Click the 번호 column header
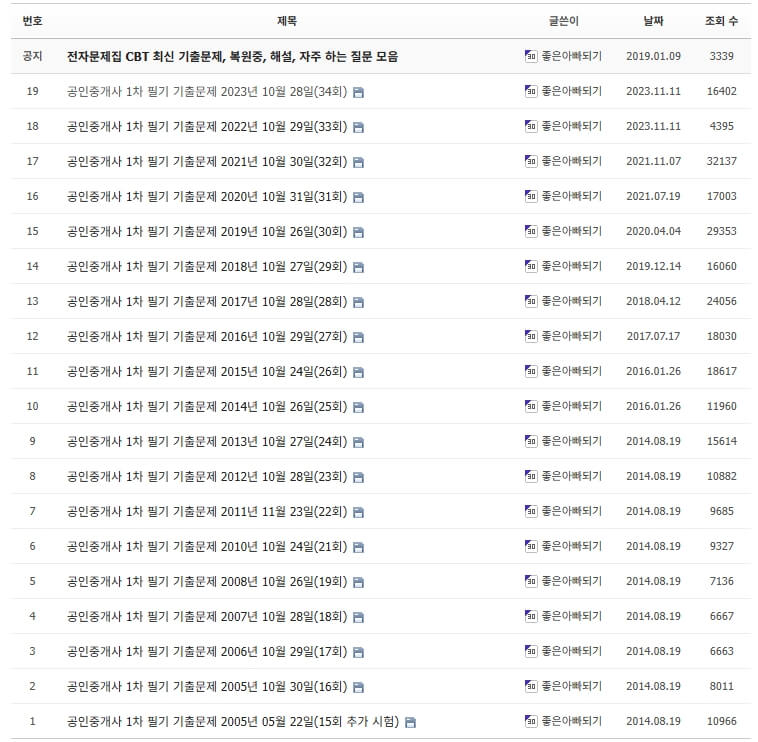This screenshot has width=758, height=742. point(32,21)
